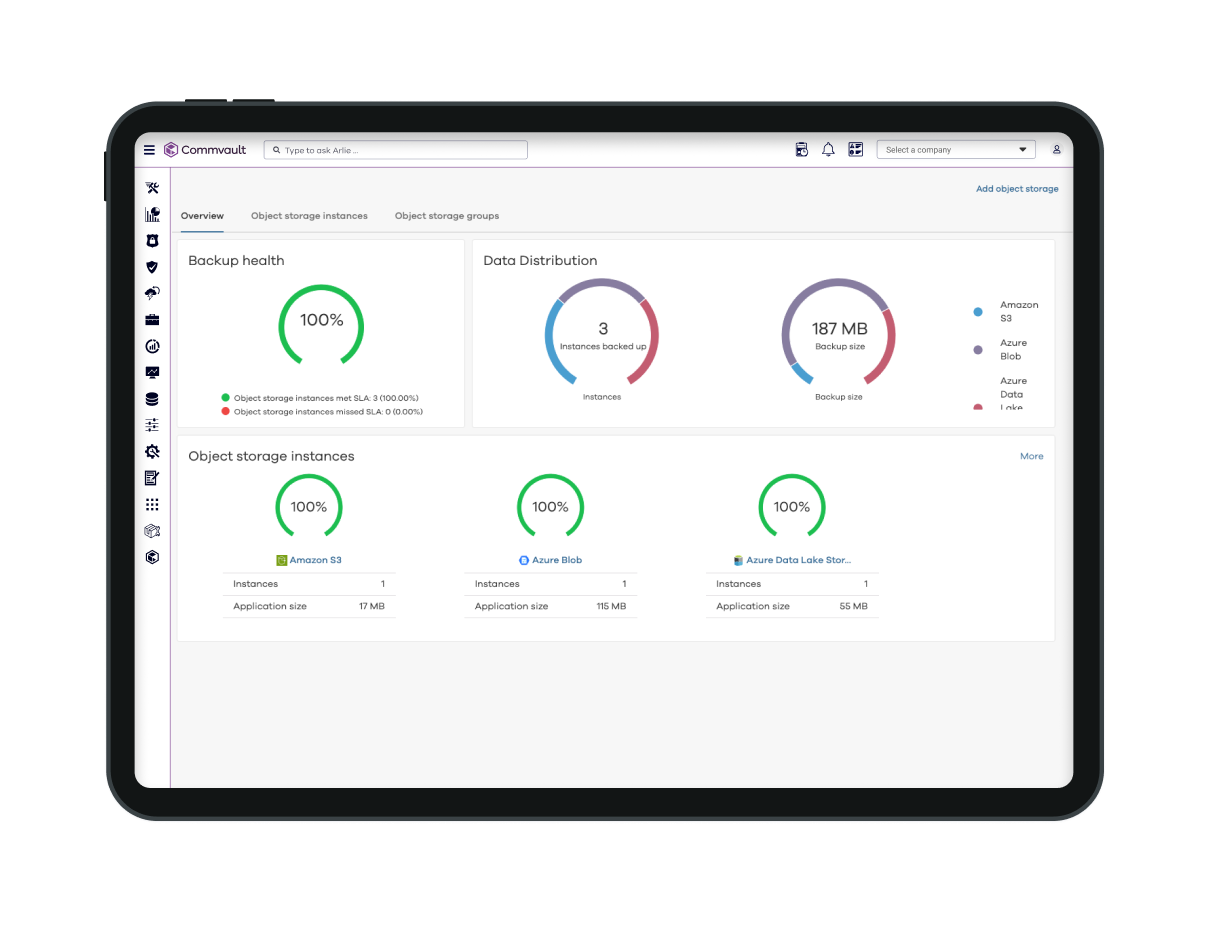Click the More link in instances panel

coord(1031,456)
